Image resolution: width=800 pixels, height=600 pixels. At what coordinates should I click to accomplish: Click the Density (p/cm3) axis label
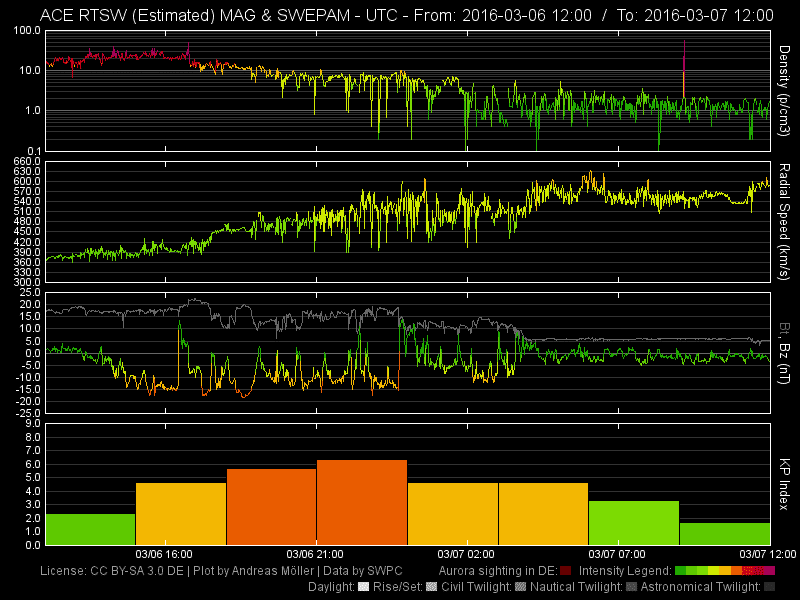(785, 89)
